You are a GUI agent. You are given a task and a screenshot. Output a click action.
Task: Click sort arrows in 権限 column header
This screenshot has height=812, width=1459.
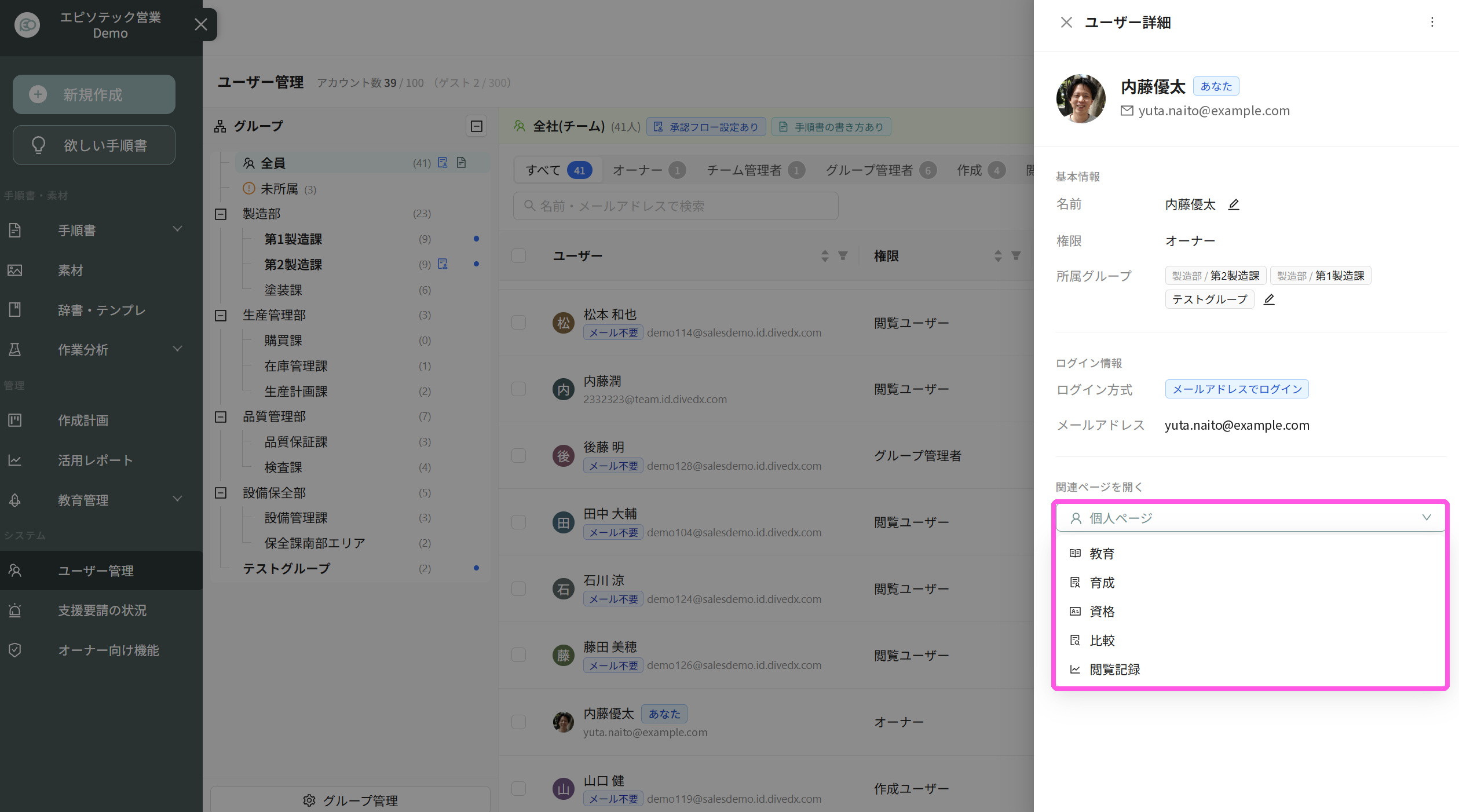pos(998,255)
